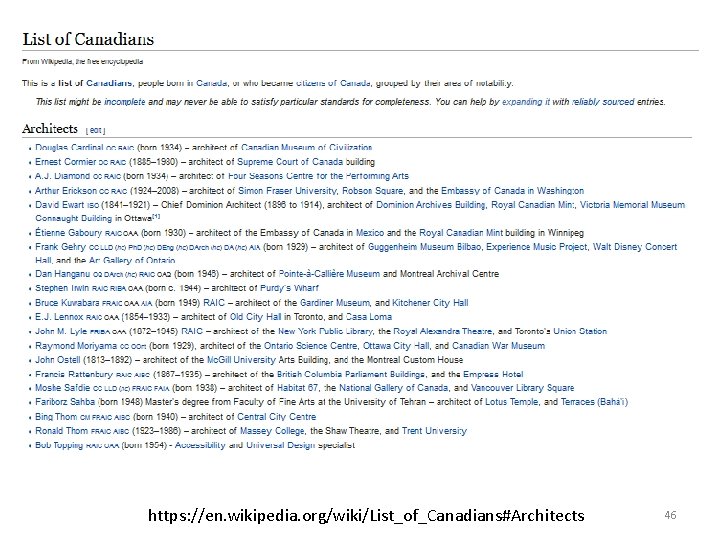This screenshot has width=720, height=540.
Task: Open the Bruce Kuwabara link
Action: [67, 303]
